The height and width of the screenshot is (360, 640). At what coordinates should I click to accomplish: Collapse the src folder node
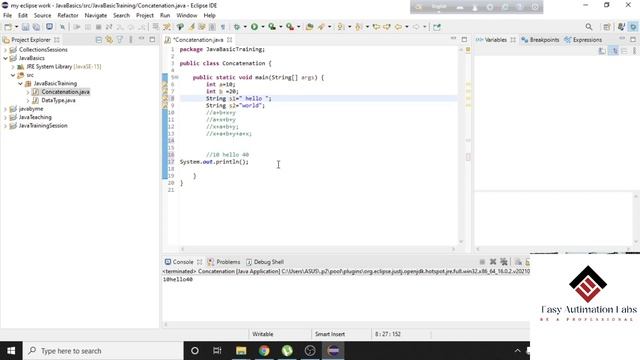(x=13, y=75)
